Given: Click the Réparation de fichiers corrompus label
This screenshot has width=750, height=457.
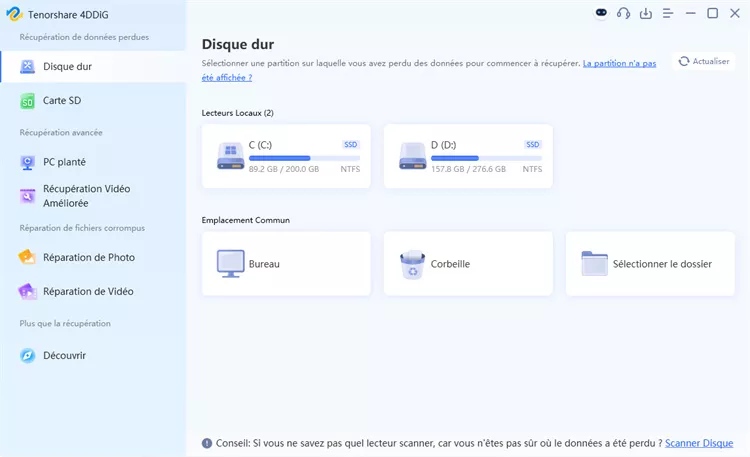Looking at the screenshot, I should [x=82, y=228].
